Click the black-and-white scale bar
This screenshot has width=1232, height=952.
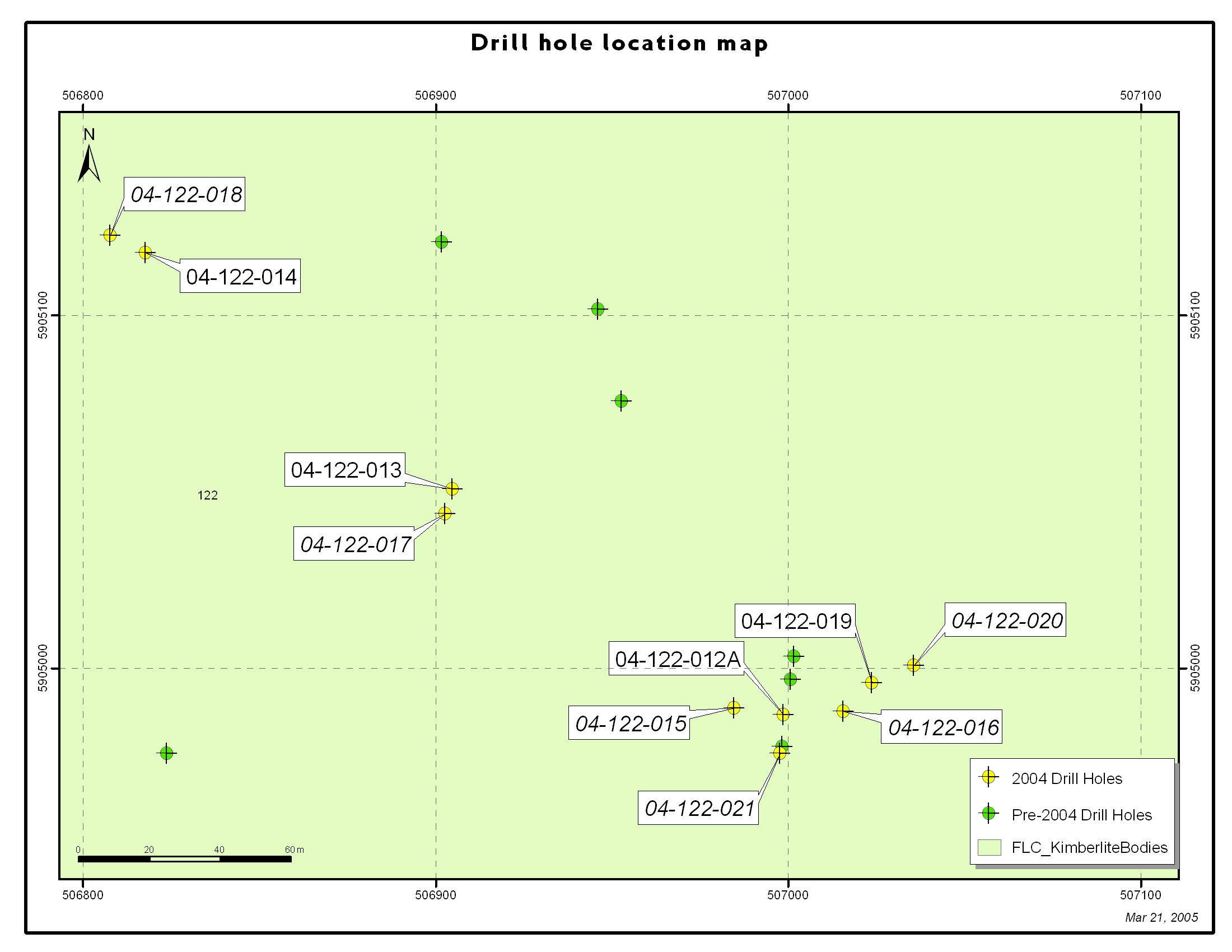(x=184, y=859)
